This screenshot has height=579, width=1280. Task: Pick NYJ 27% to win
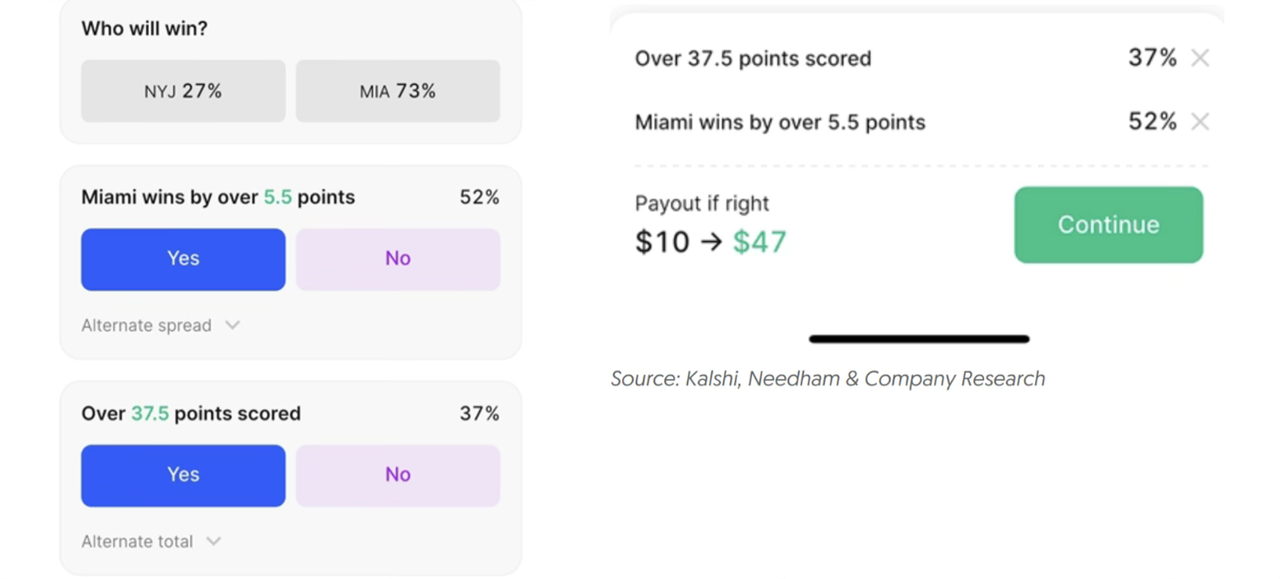(183, 91)
